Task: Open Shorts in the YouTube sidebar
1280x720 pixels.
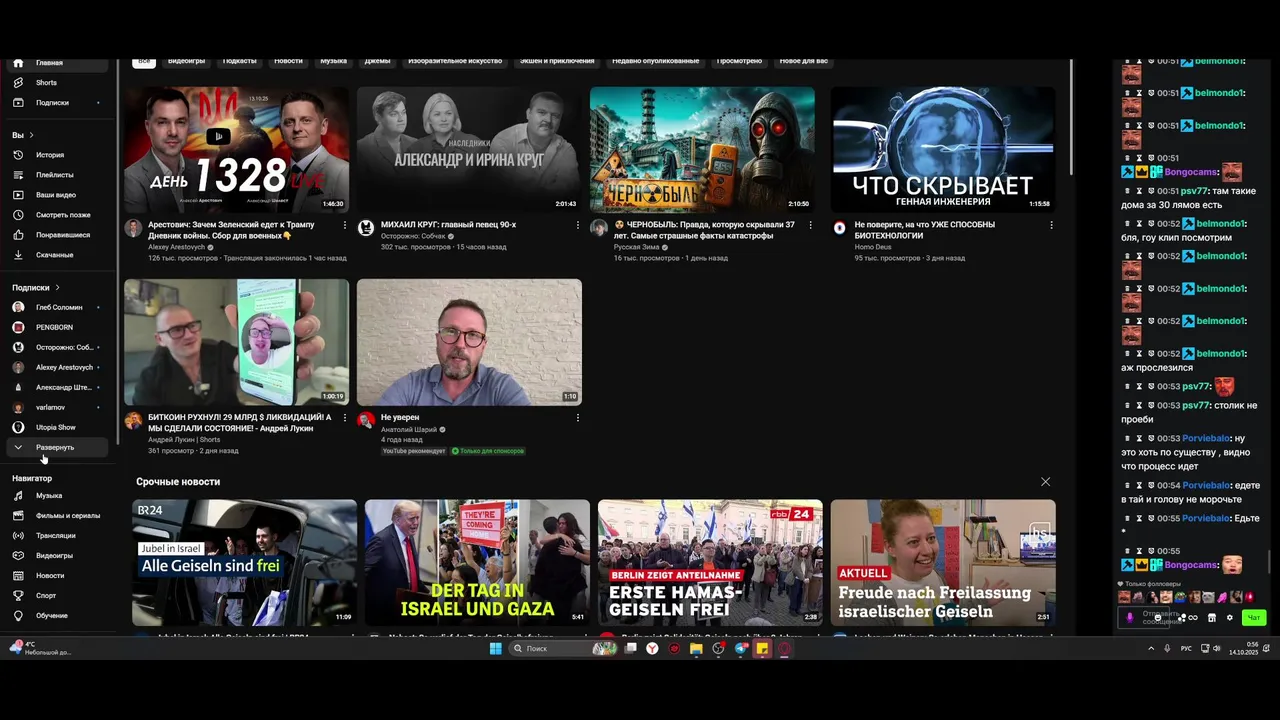Action: pyautogui.click(x=57, y=83)
